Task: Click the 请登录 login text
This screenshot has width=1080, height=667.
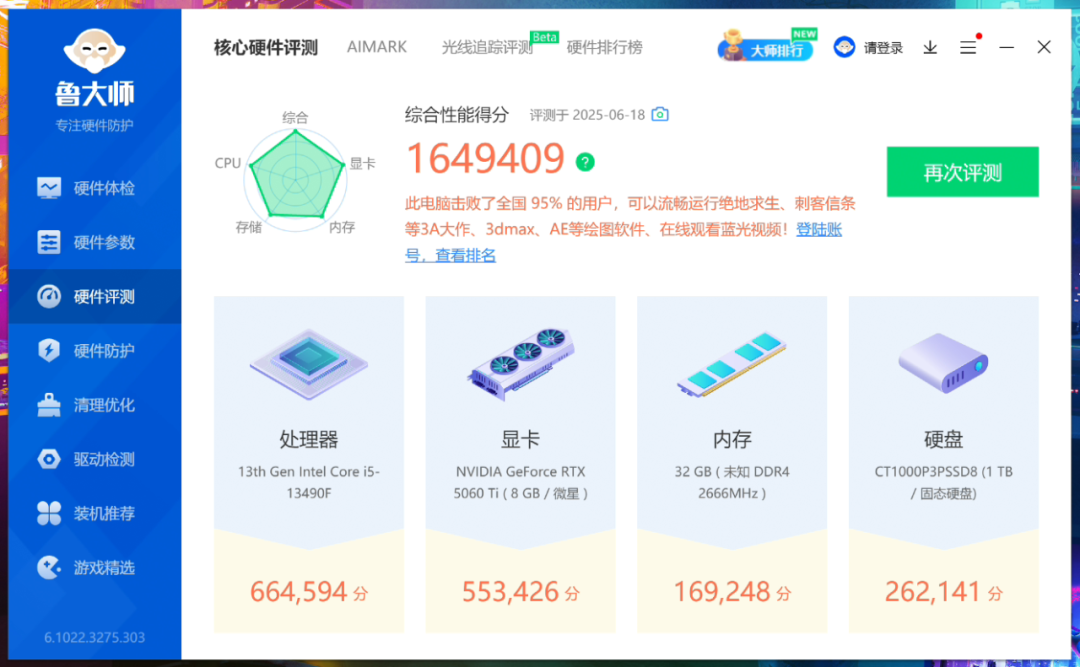Action: [x=883, y=48]
